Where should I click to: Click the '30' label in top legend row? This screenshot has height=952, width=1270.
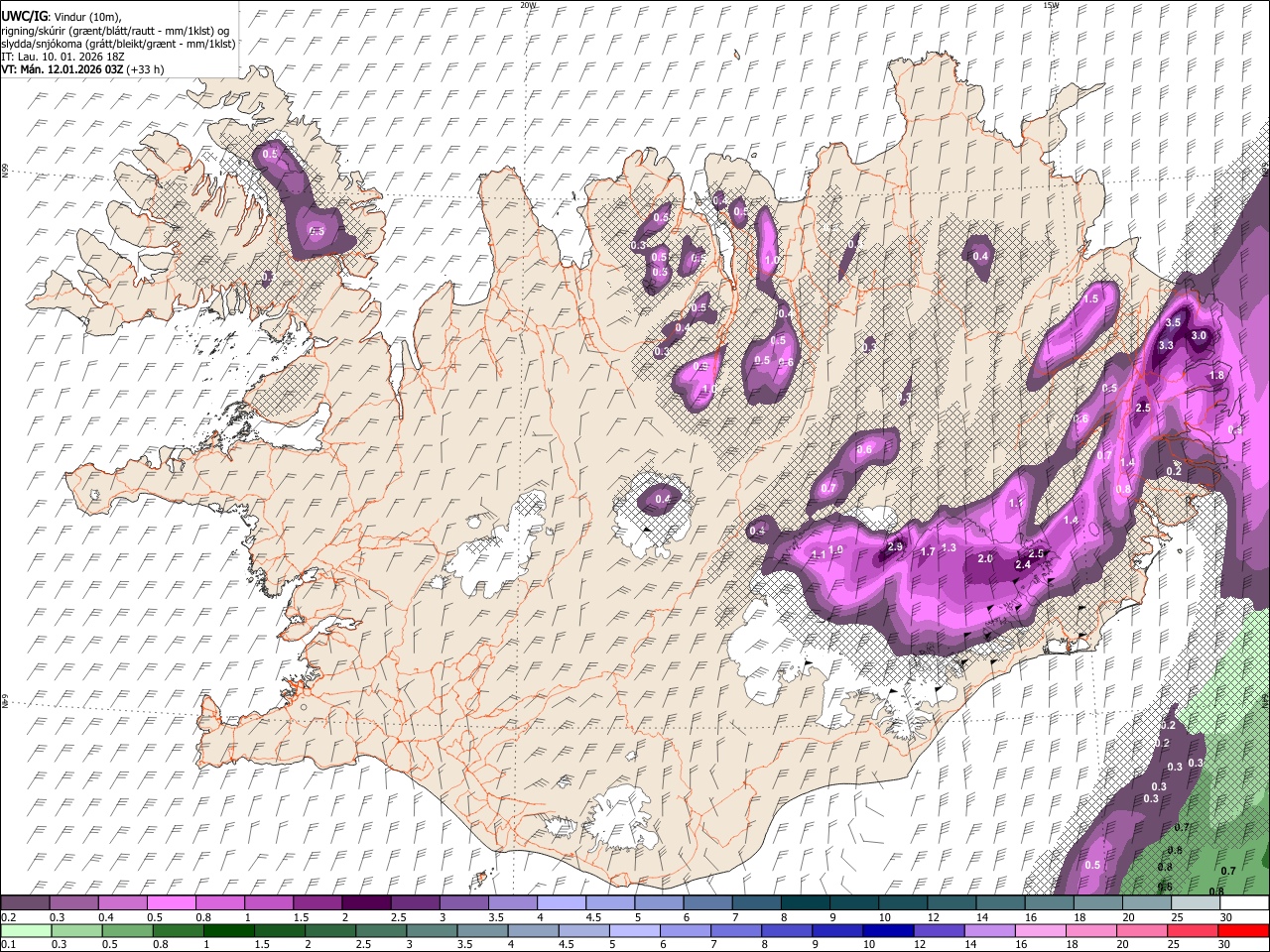[1226, 917]
